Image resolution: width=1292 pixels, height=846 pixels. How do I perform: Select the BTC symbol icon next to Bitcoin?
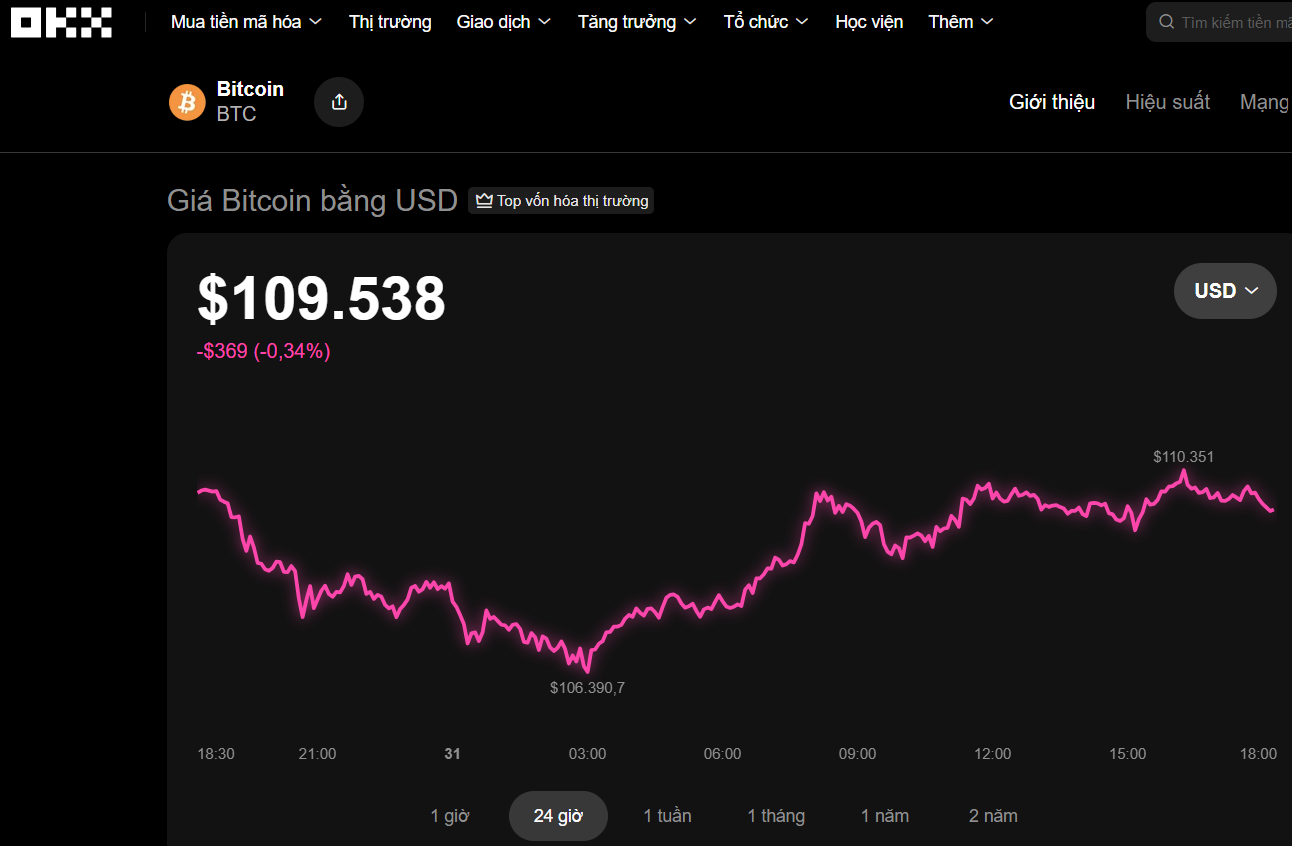187,101
